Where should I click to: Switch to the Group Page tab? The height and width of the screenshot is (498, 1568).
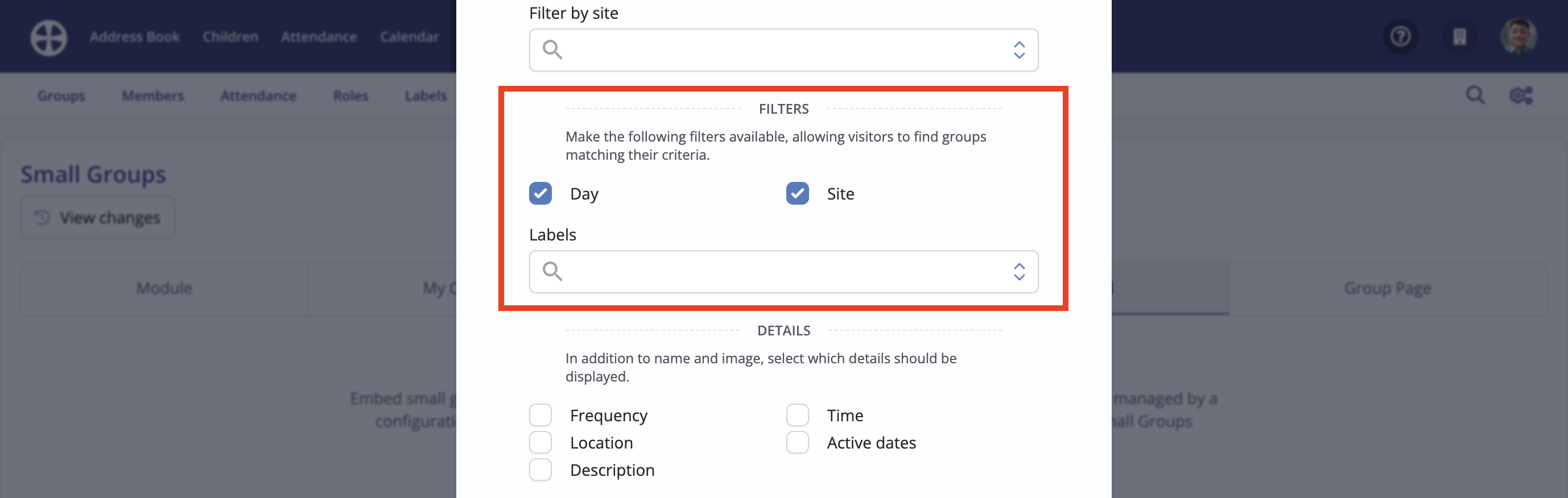(1387, 288)
